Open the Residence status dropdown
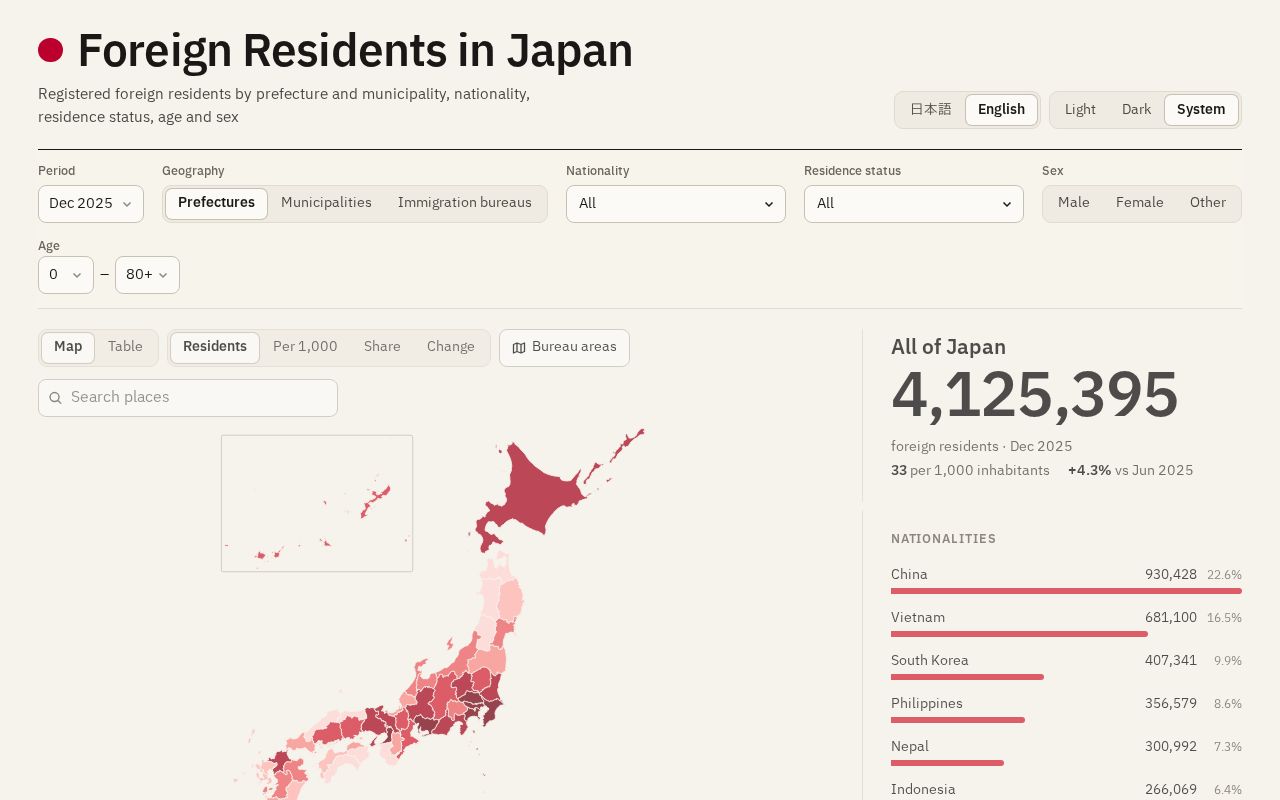This screenshot has width=1280, height=800. 914,204
